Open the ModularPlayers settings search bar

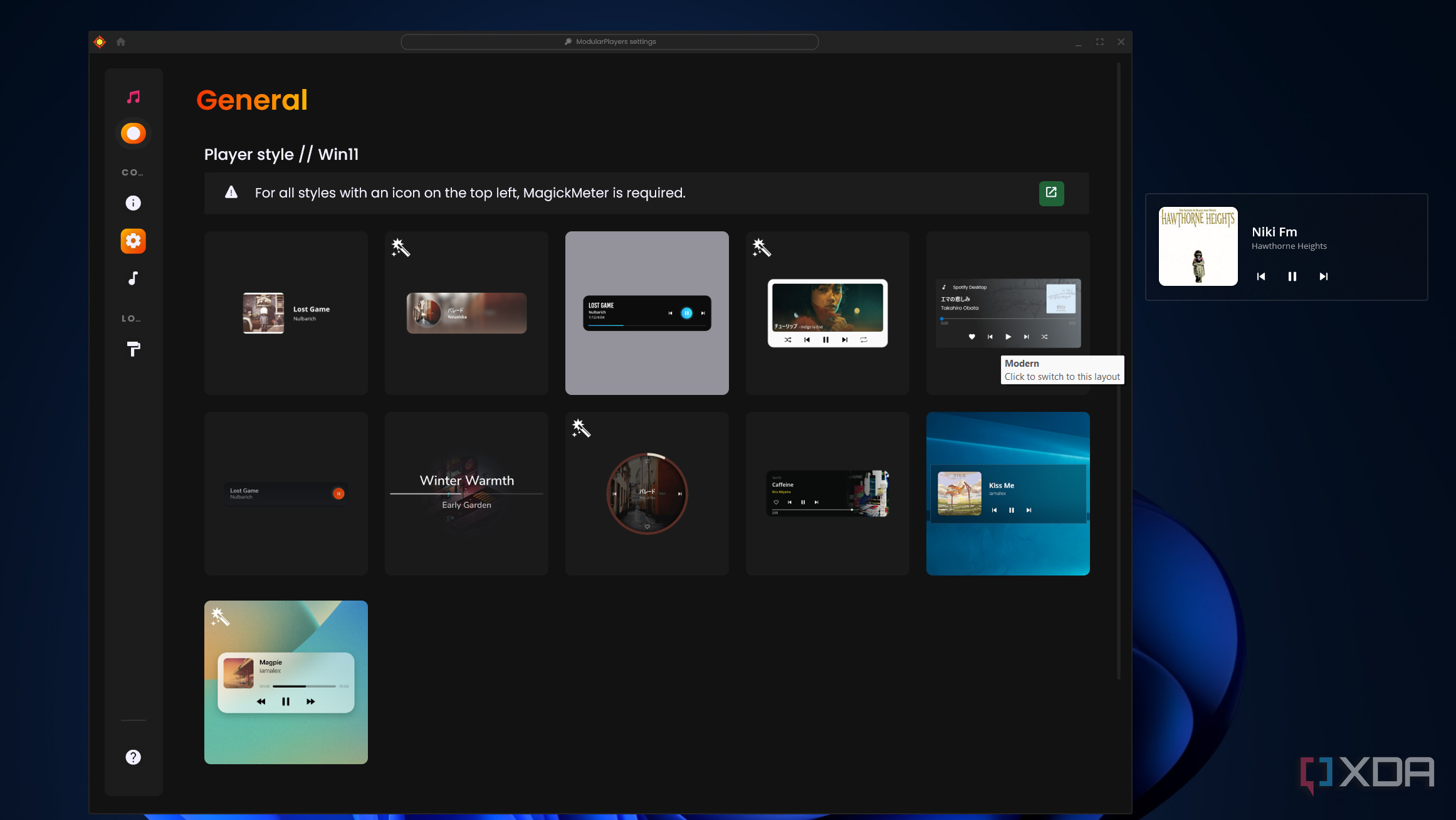coord(610,41)
